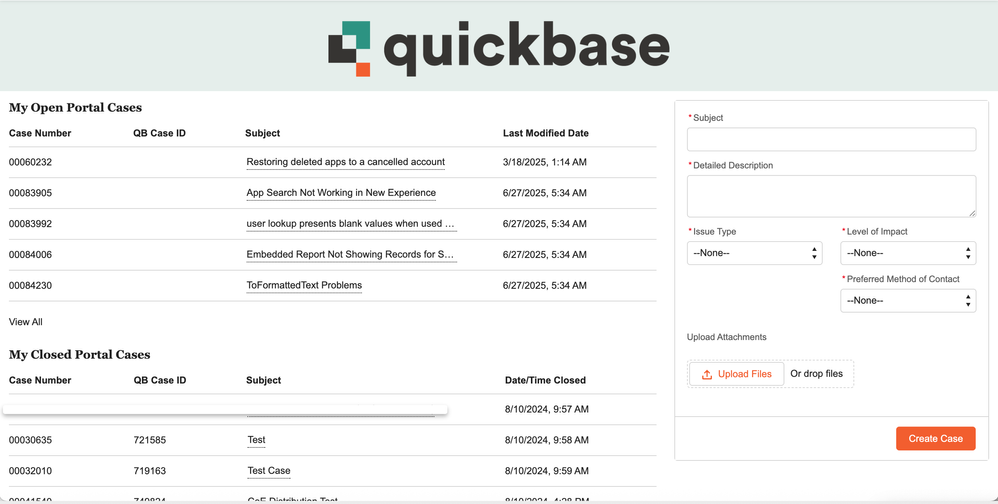Click Last Modified Date column header
Viewport: 998px width, 504px height.
coord(545,133)
